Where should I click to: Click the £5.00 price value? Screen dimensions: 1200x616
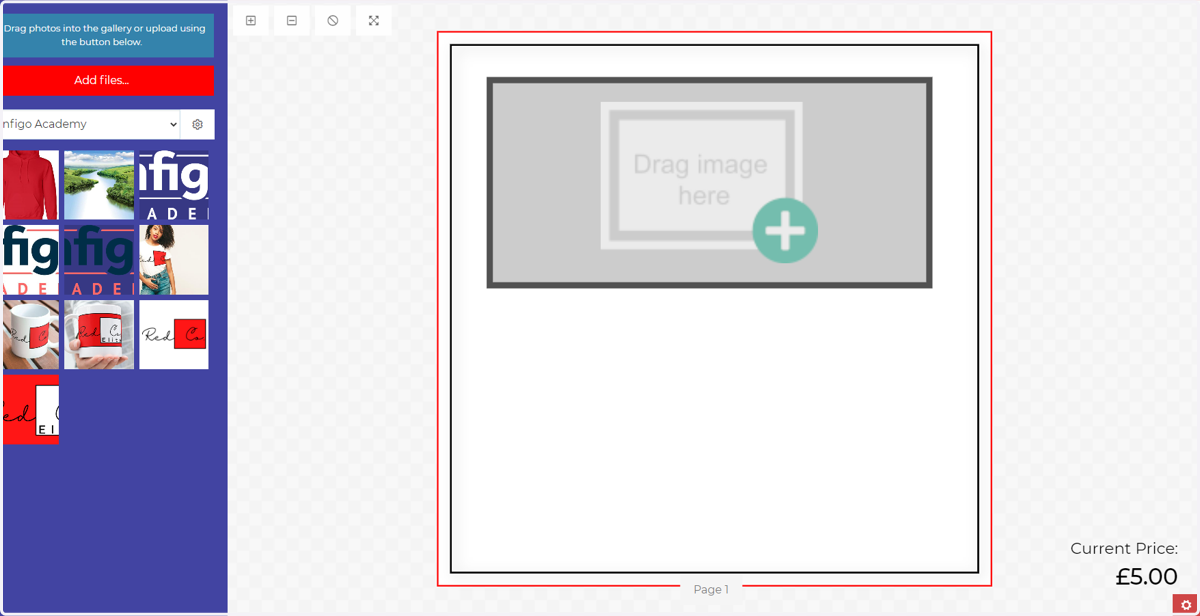[1146, 577]
